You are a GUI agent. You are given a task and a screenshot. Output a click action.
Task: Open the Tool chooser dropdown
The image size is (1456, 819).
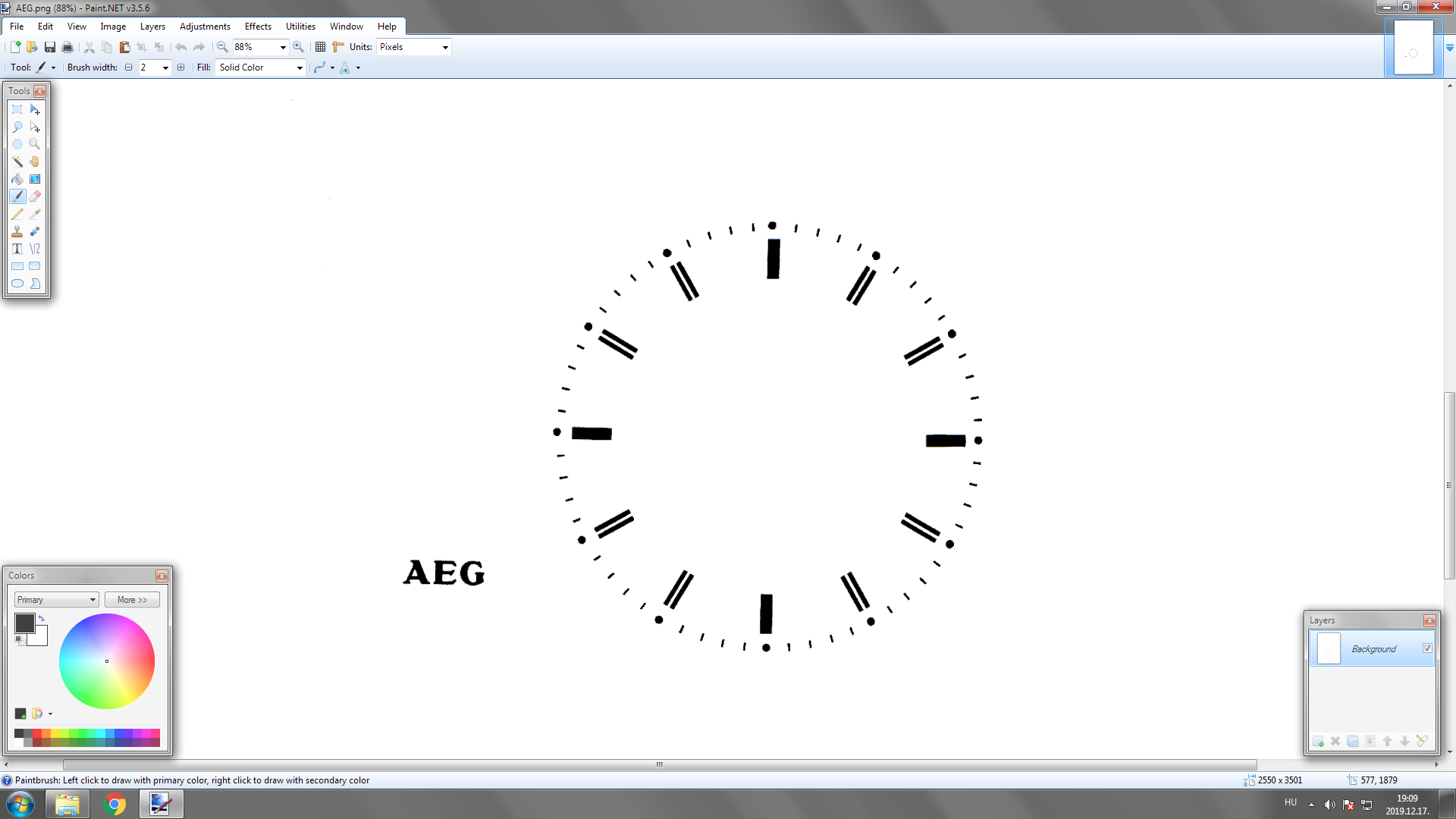tap(53, 67)
